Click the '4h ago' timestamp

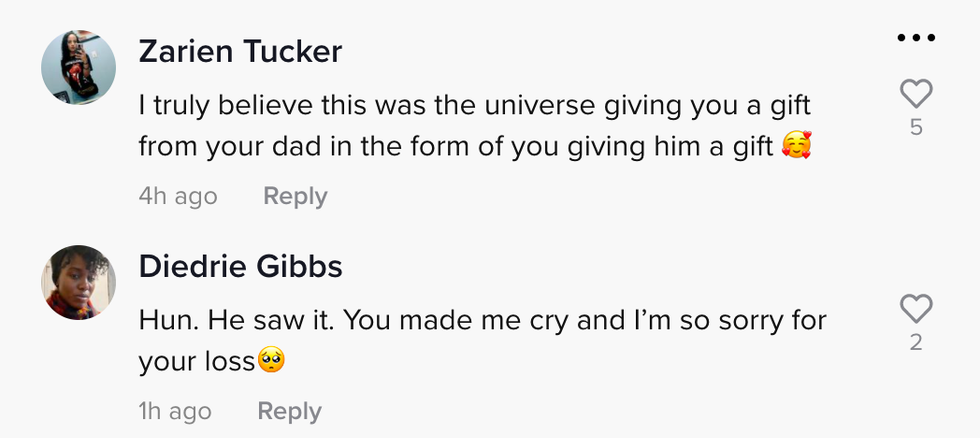click(177, 196)
